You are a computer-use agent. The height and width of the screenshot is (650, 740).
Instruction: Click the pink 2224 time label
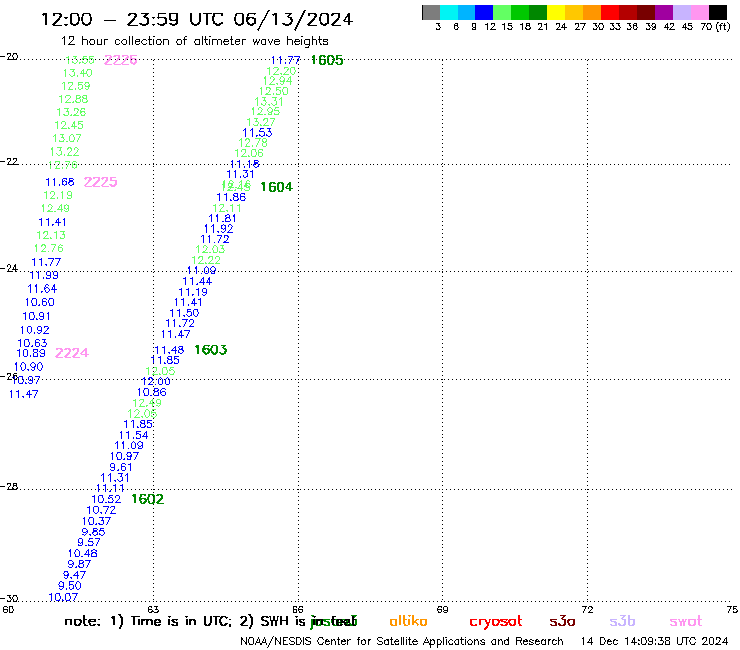[x=72, y=353]
